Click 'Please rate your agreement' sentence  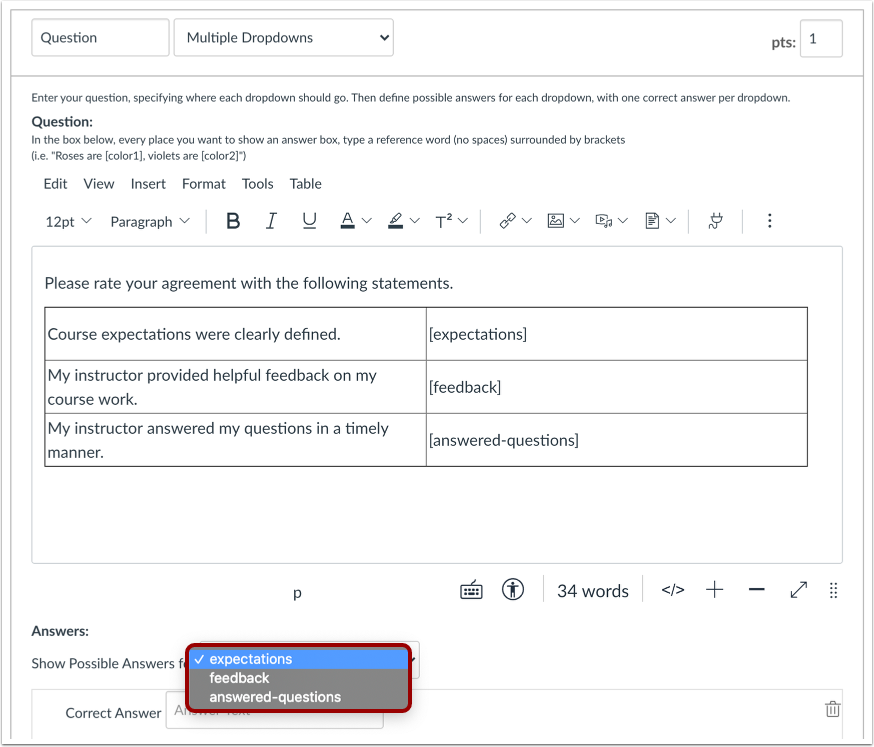[249, 283]
